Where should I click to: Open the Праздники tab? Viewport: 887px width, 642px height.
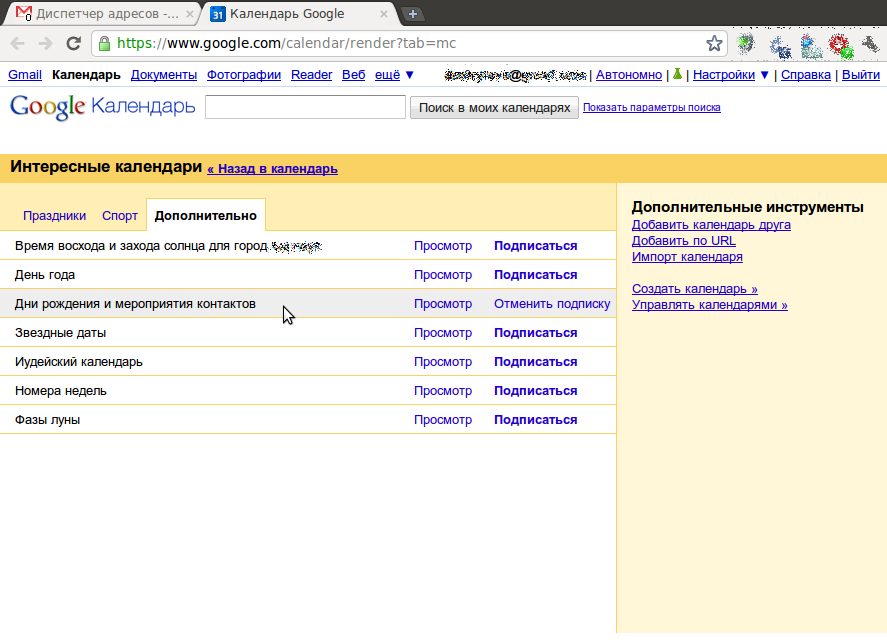pyautogui.click(x=54, y=216)
